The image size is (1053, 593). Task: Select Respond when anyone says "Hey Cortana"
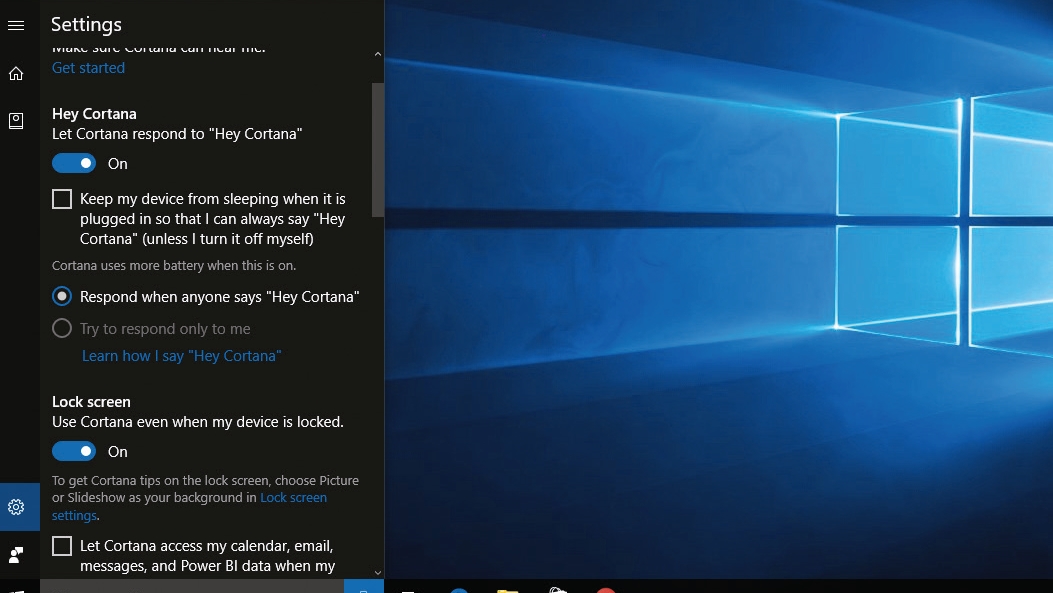62,296
